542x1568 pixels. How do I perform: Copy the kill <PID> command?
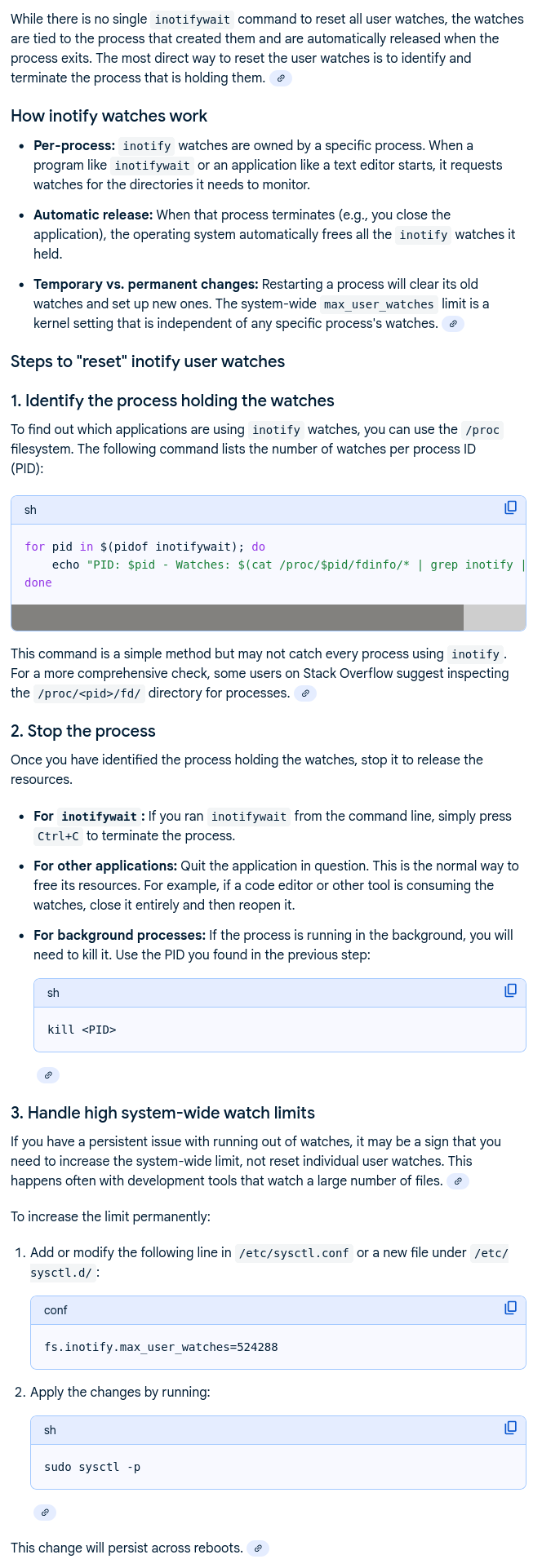[510, 990]
